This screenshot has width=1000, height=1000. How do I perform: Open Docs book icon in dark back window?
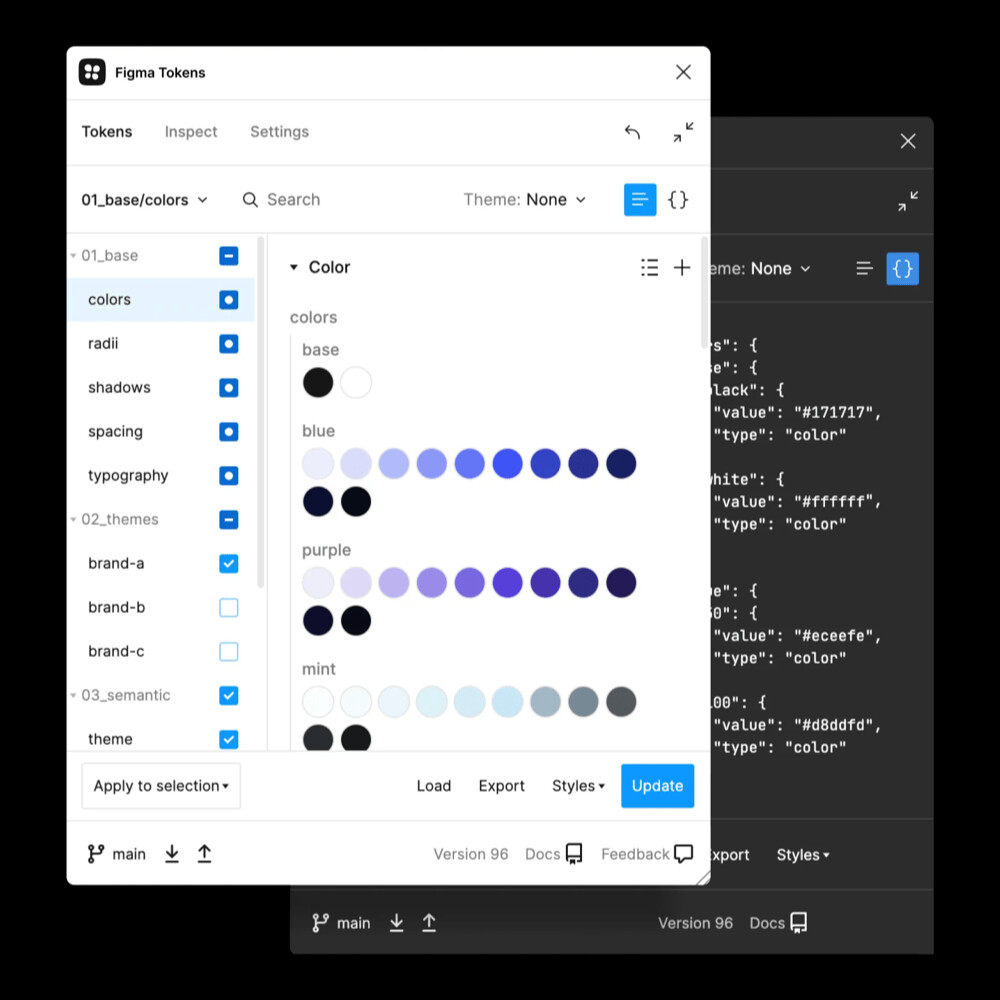[x=798, y=922]
